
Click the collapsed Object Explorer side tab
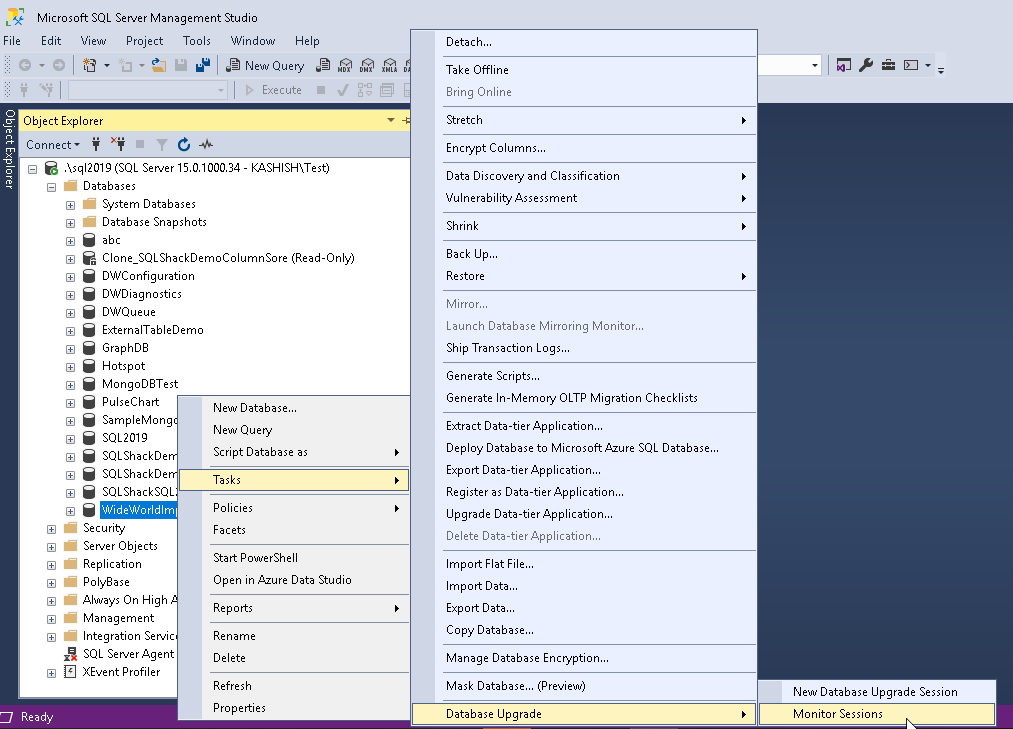coord(9,149)
